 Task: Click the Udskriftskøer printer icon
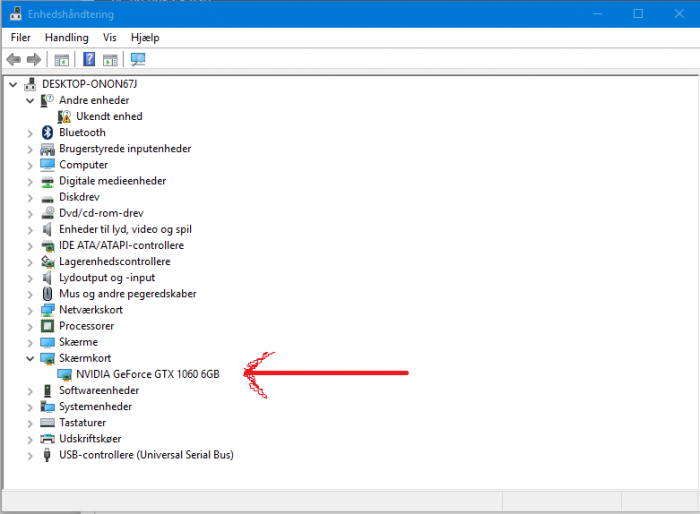47,439
